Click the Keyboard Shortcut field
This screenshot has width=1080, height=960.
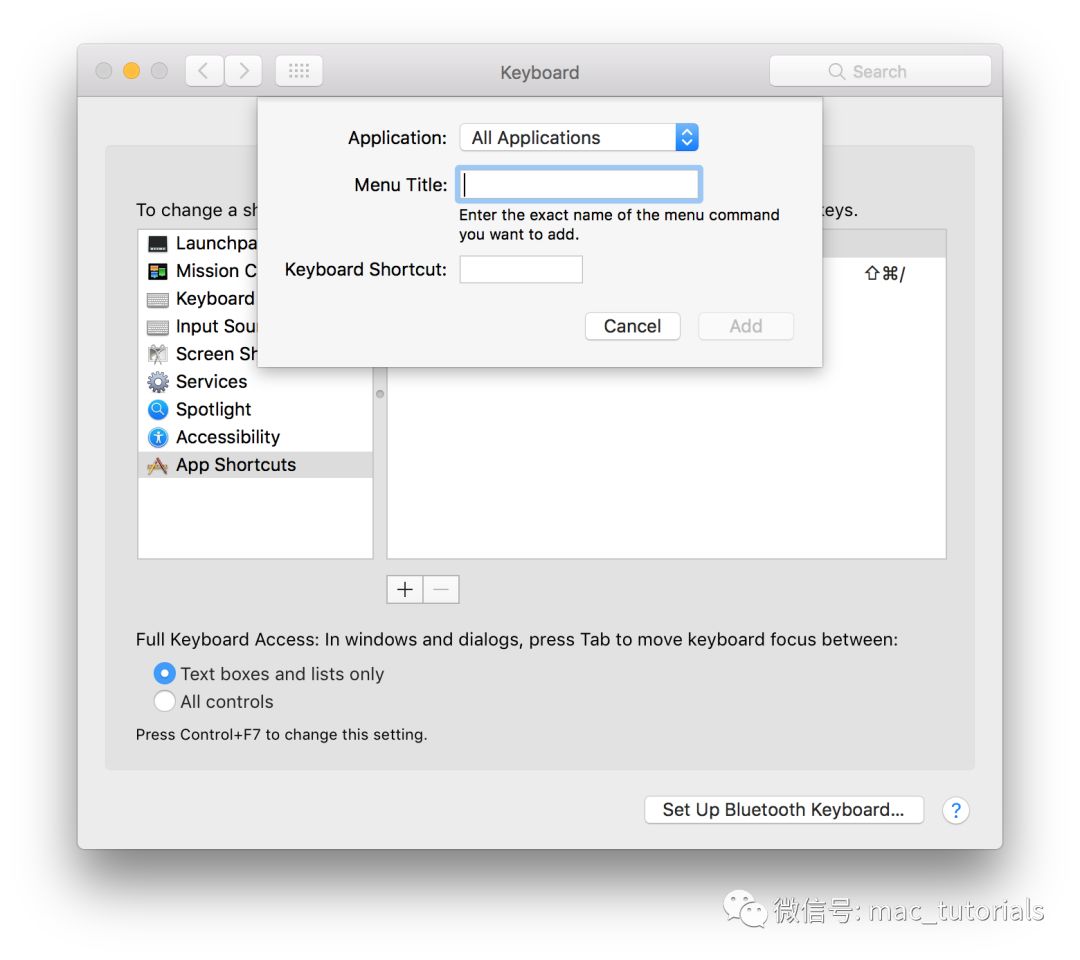point(520,270)
